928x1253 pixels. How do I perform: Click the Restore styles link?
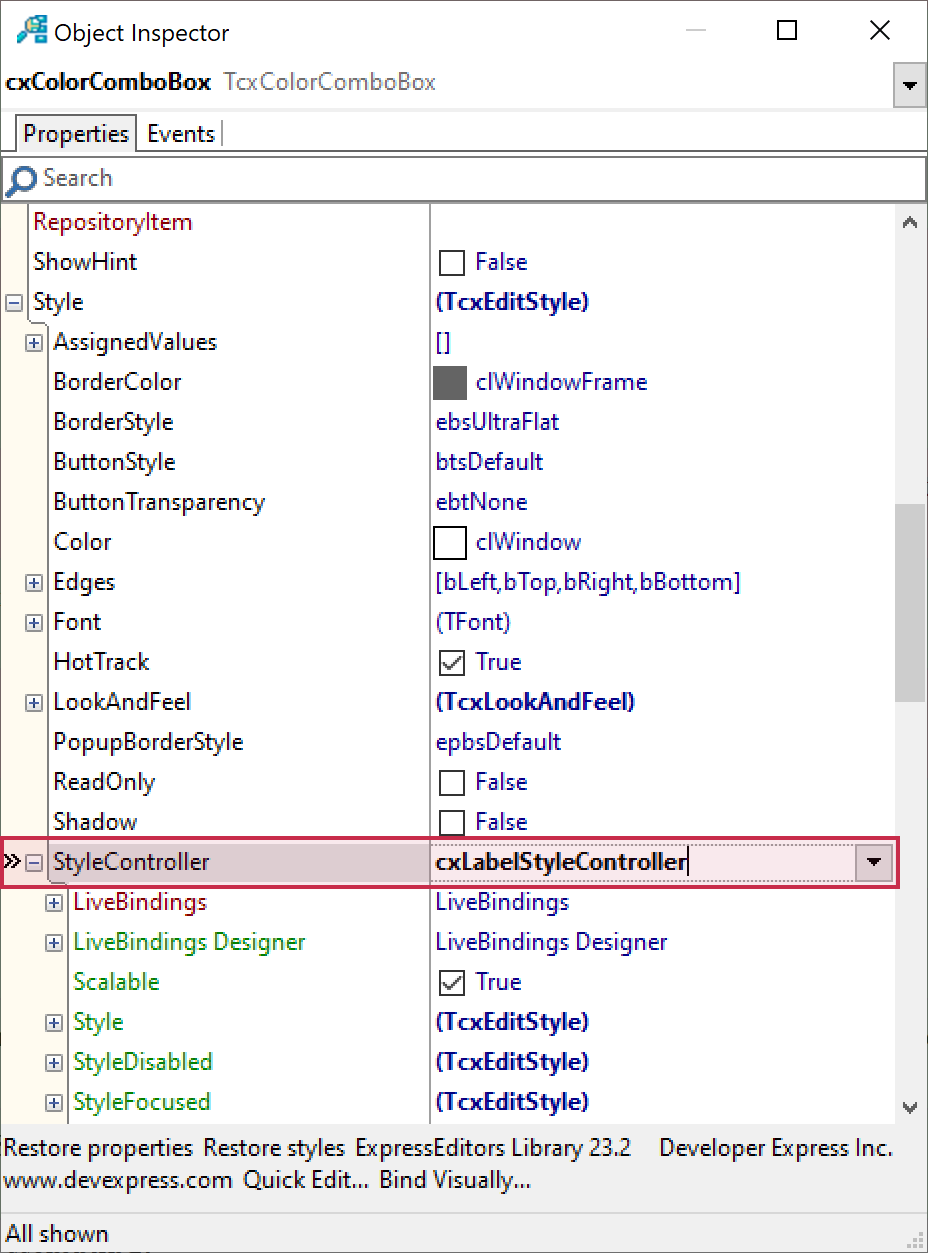pos(274,1148)
